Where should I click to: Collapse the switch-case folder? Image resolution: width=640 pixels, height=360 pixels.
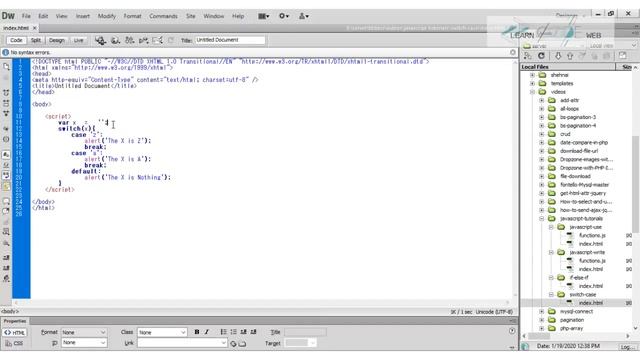(x=551, y=294)
